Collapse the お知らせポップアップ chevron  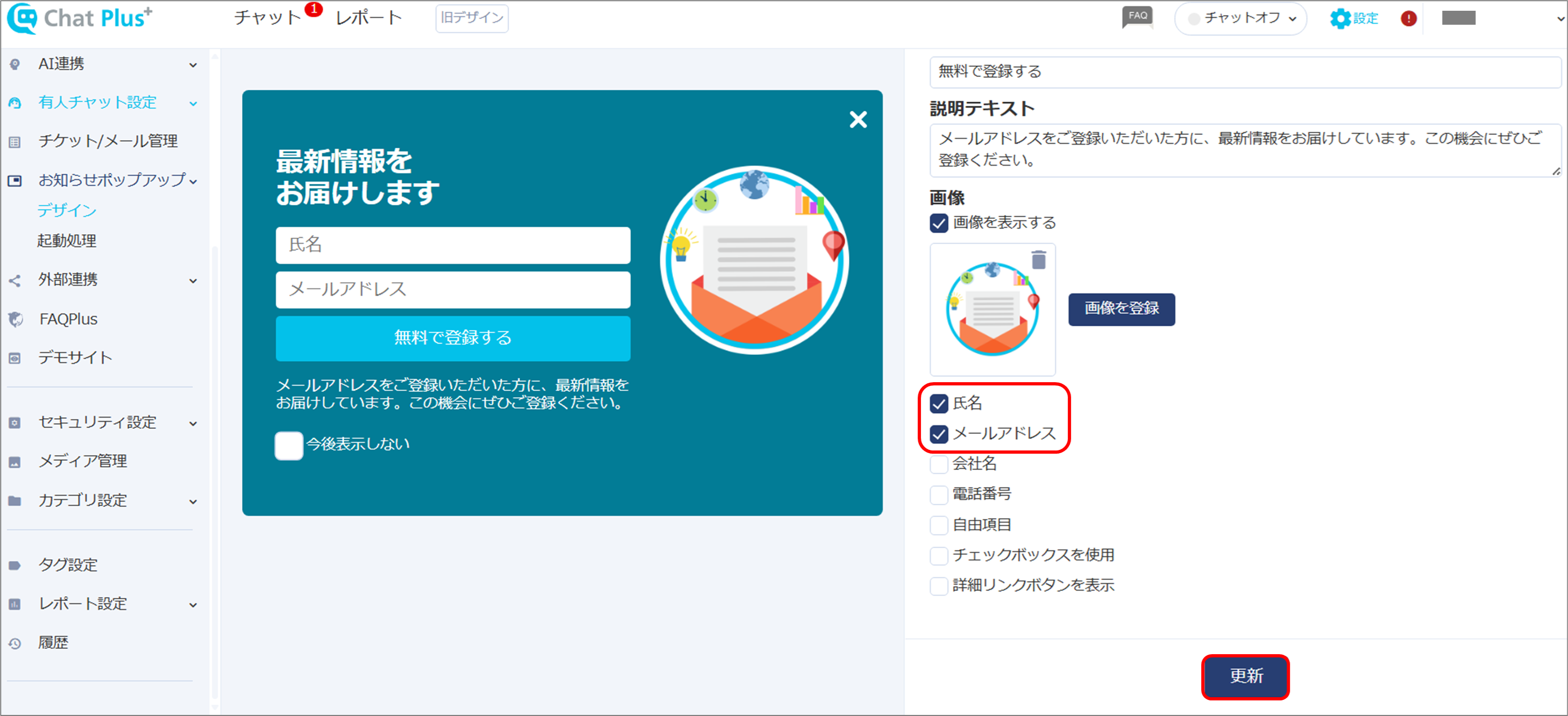click(193, 181)
